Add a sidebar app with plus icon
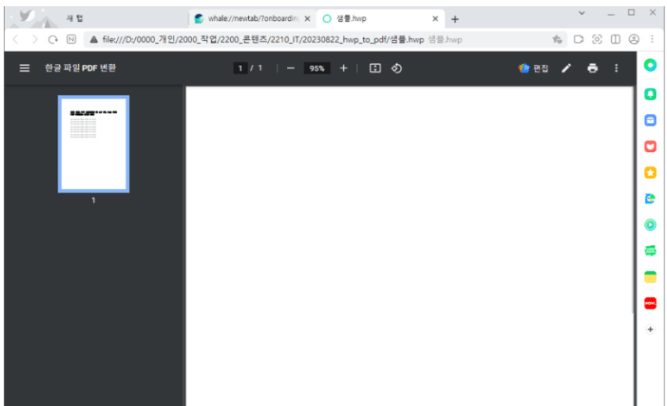This screenshot has width=667, height=406. click(650, 329)
